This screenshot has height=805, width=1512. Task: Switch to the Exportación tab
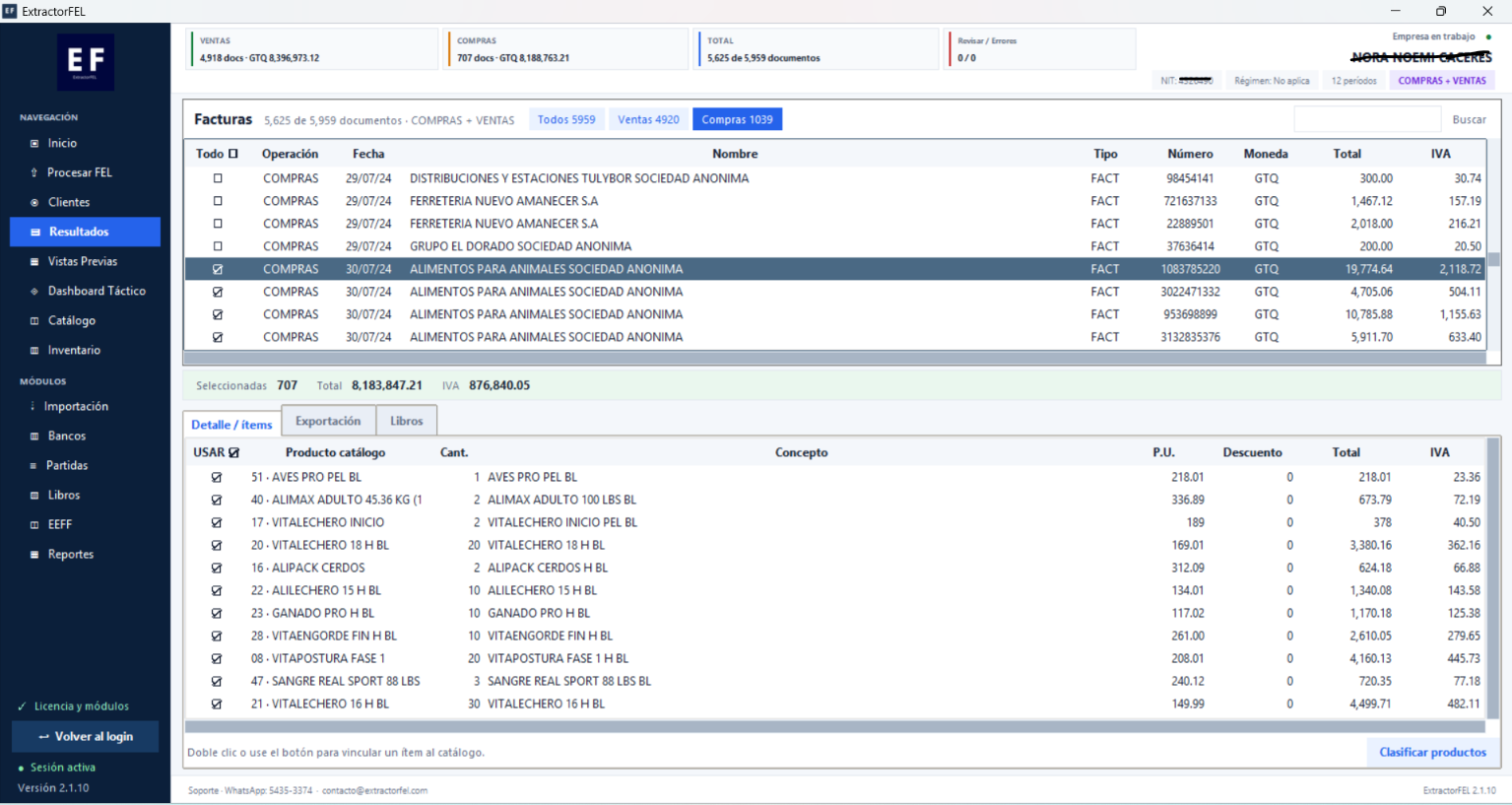tap(328, 421)
